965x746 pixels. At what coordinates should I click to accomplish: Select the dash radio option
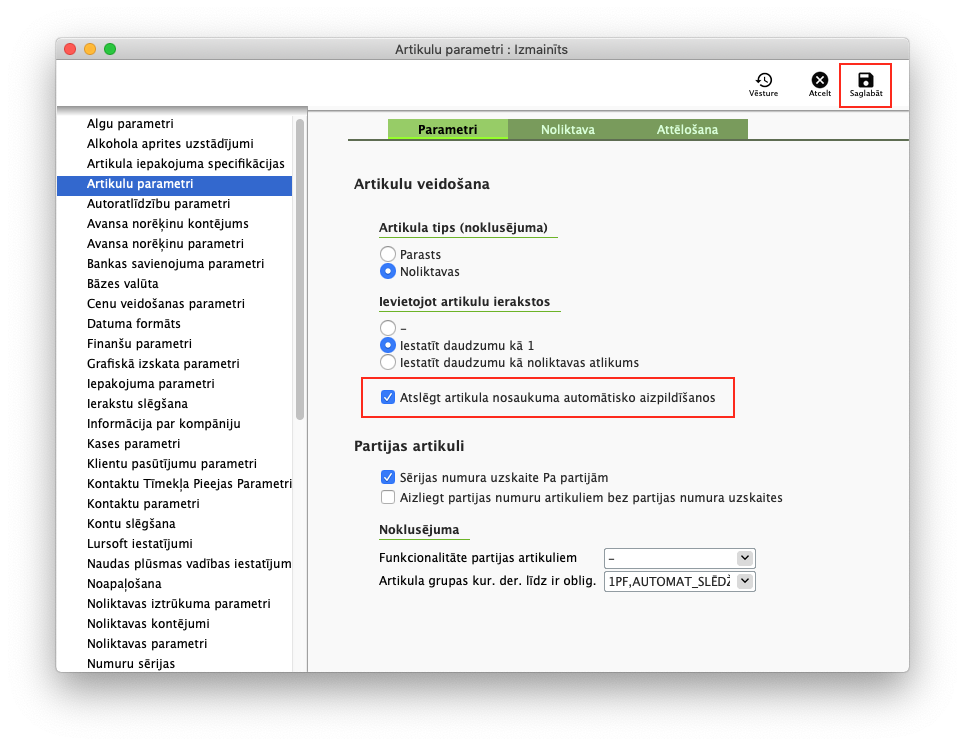pos(388,327)
